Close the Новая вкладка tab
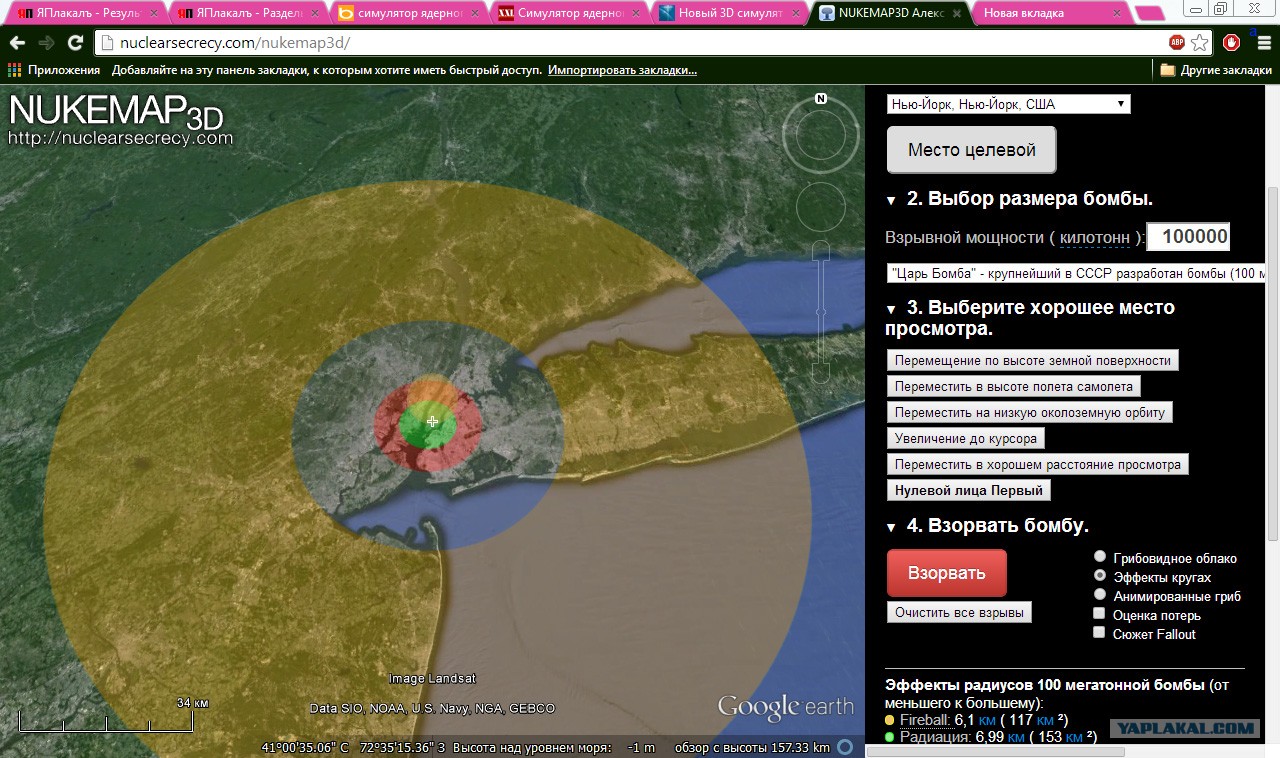 (x=1118, y=13)
